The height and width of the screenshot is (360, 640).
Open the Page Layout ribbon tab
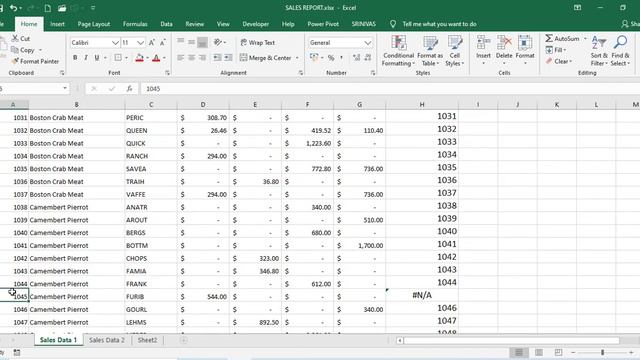tap(94, 24)
